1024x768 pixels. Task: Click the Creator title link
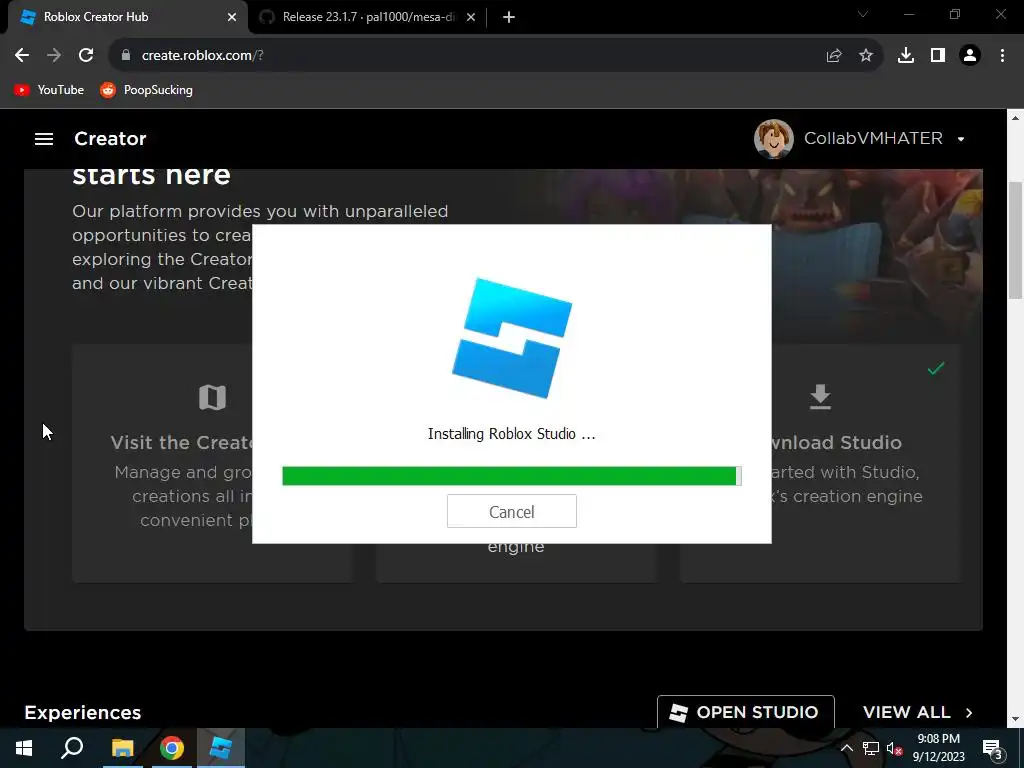click(x=110, y=138)
